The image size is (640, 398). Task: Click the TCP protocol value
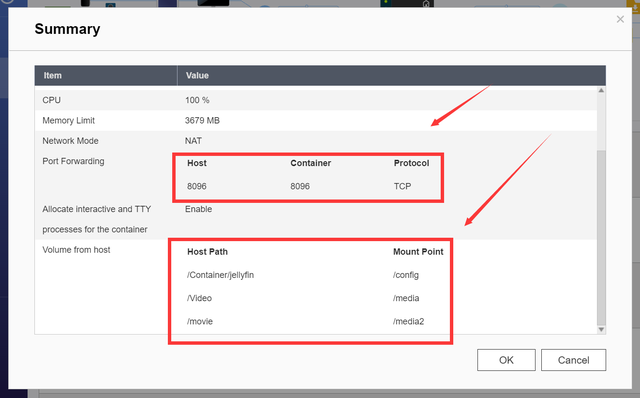pos(402,187)
